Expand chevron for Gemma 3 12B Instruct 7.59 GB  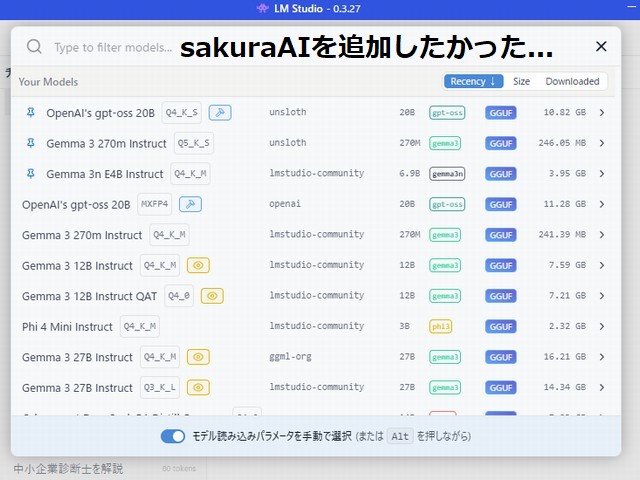point(602,265)
